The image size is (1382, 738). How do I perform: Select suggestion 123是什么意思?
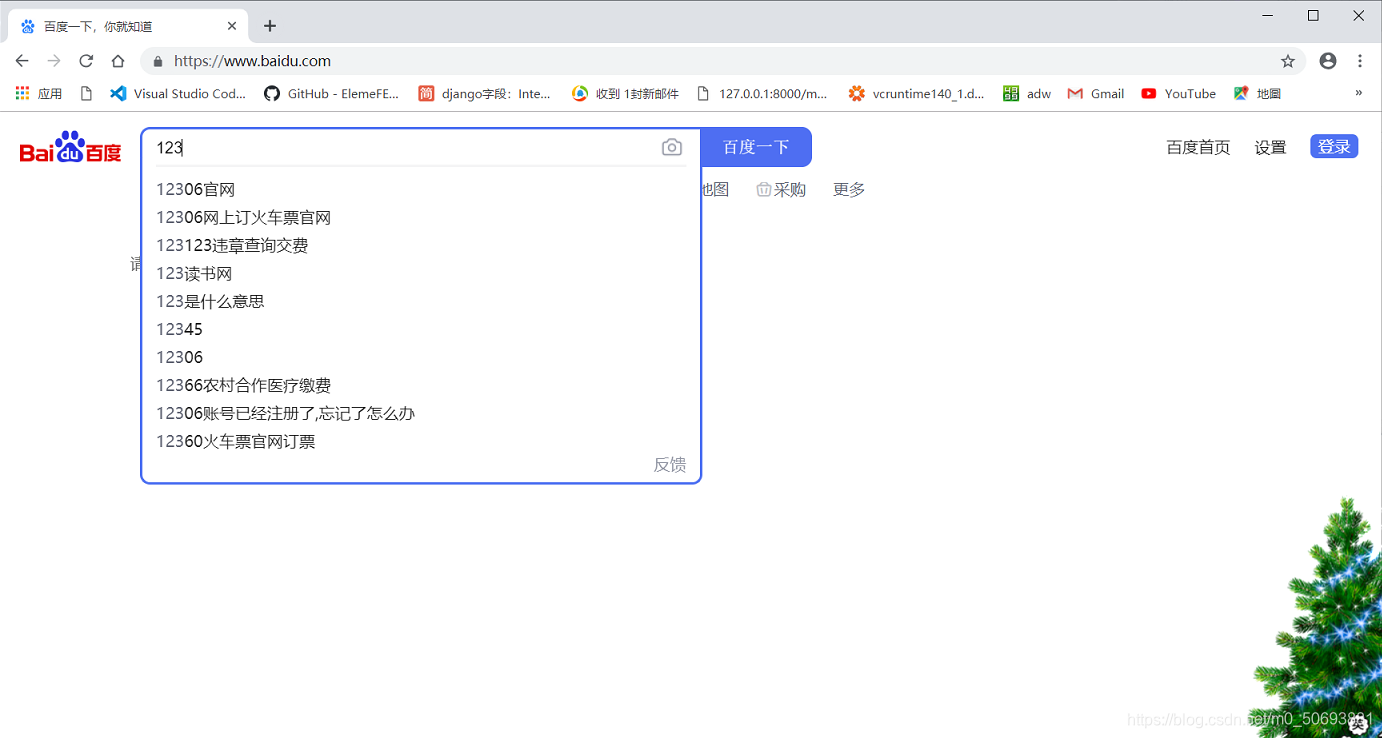pyautogui.click(x=420, y=301)
